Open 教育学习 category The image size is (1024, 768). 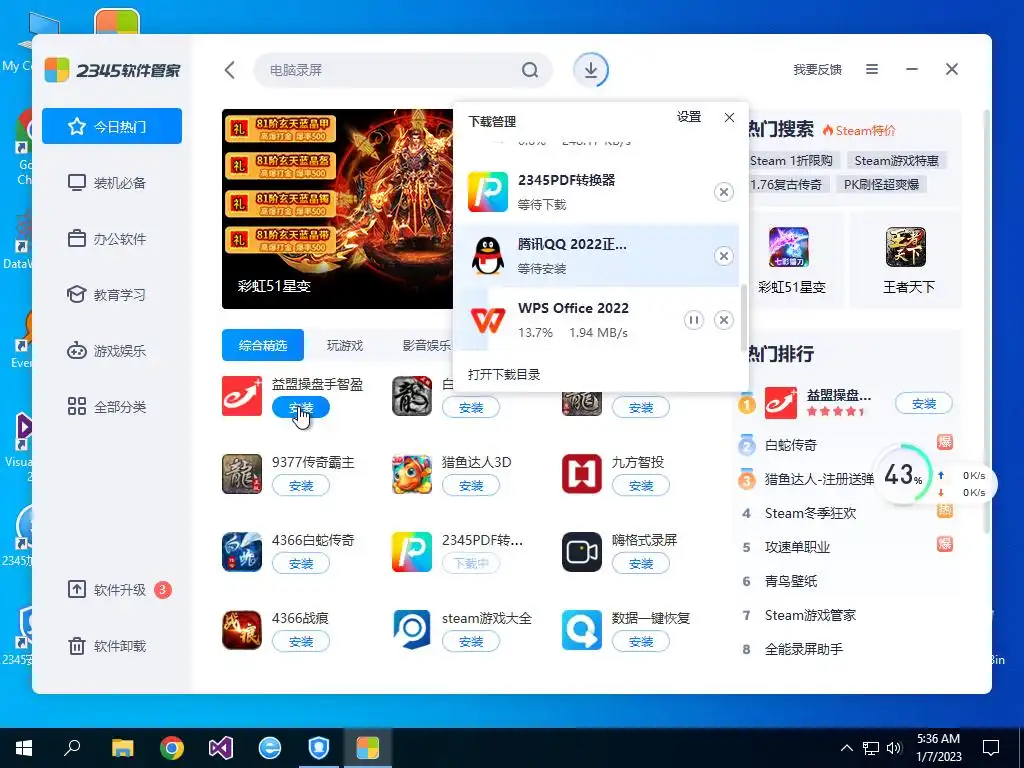coord(112,295)
